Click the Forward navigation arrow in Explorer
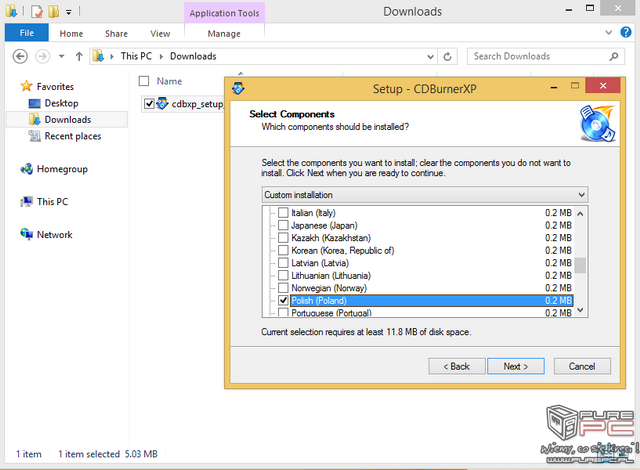The height and width of the screenshot is (470, 640). pyautogui.click(x=42, y=56)
